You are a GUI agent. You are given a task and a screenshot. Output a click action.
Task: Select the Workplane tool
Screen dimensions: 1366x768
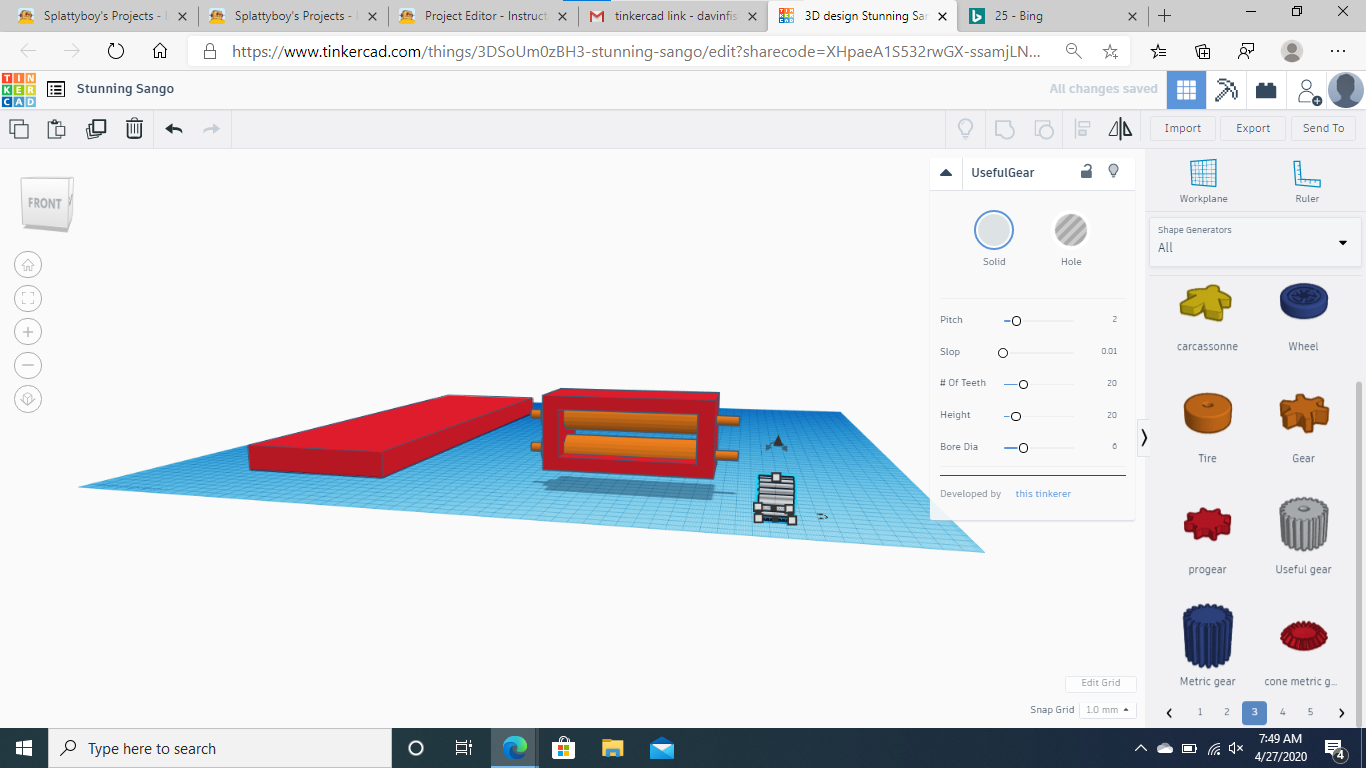[x=1203, y=180]
